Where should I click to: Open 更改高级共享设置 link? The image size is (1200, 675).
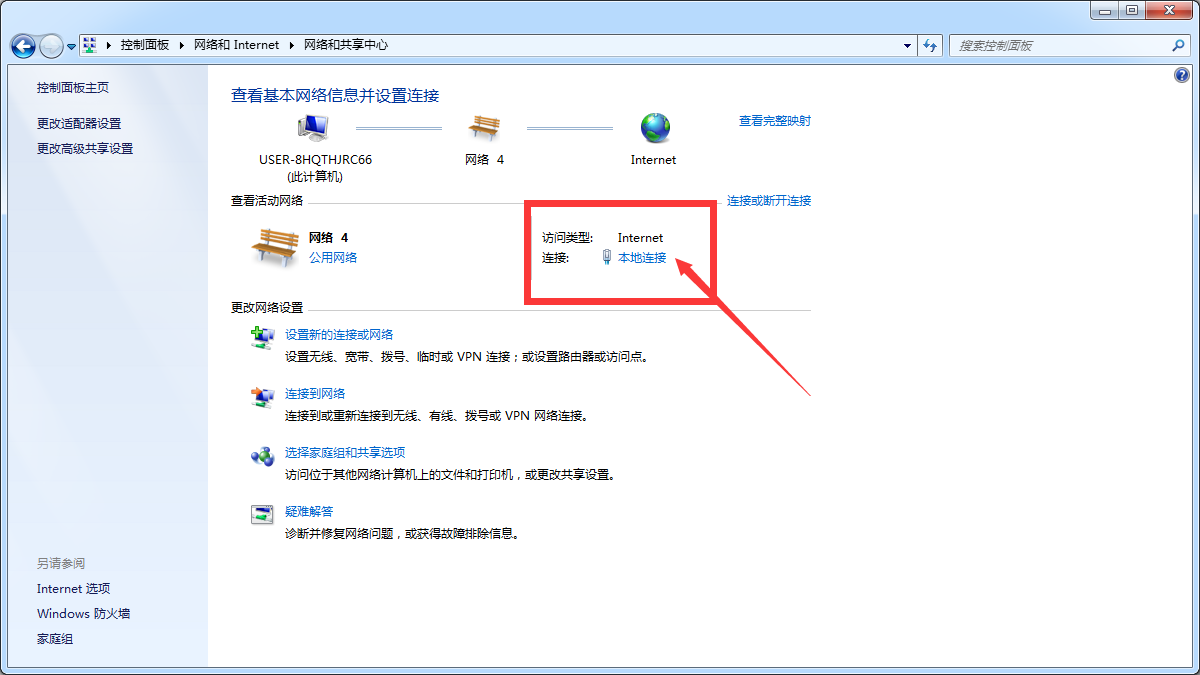(x=85, y=148)
